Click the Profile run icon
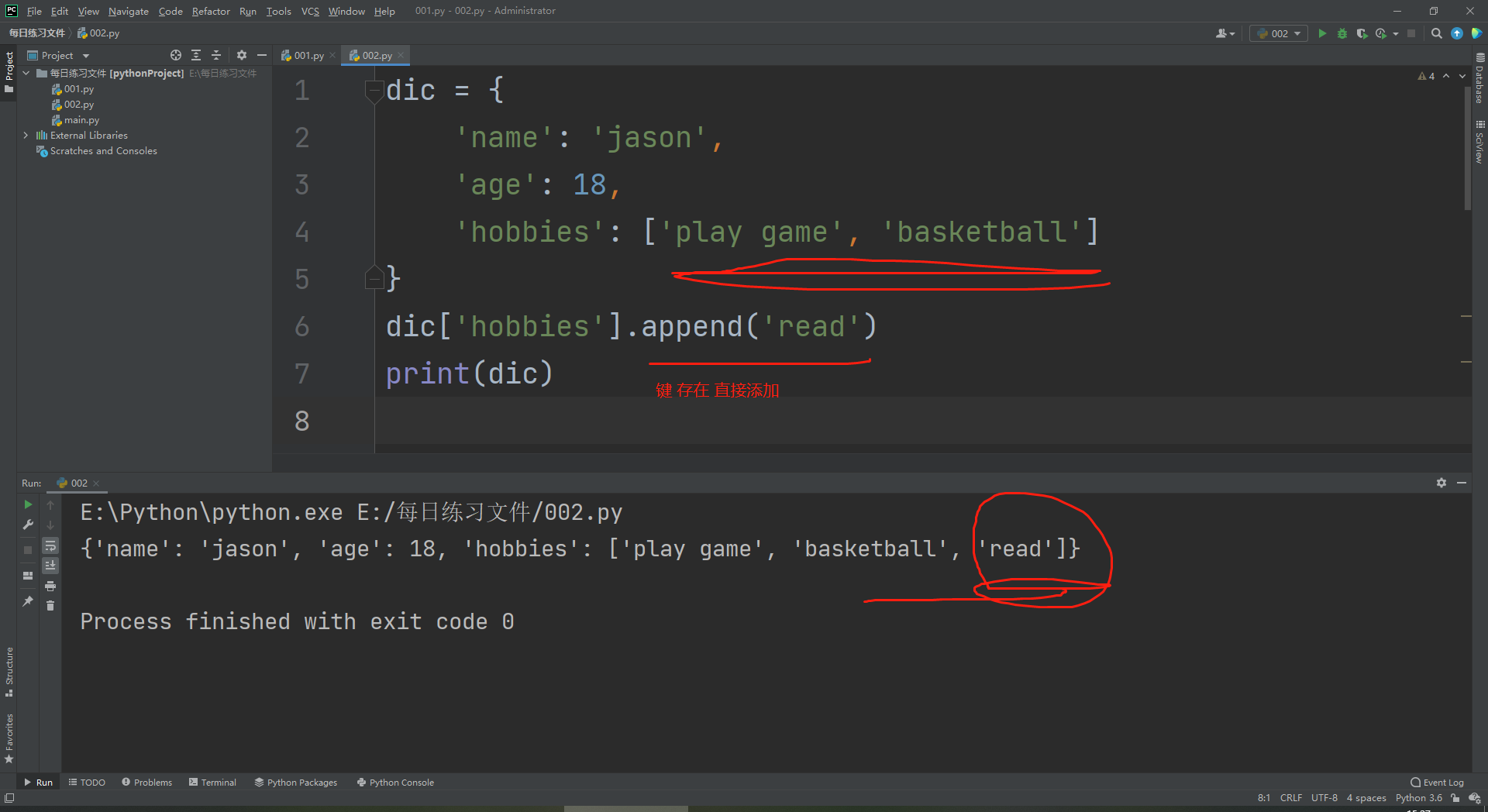 click(x=1381, y=33)
